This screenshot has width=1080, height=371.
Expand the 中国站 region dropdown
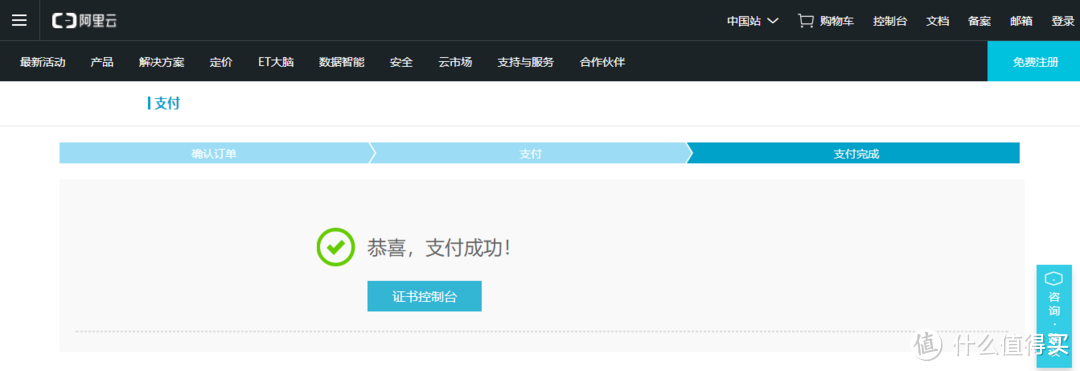(753, 21)
